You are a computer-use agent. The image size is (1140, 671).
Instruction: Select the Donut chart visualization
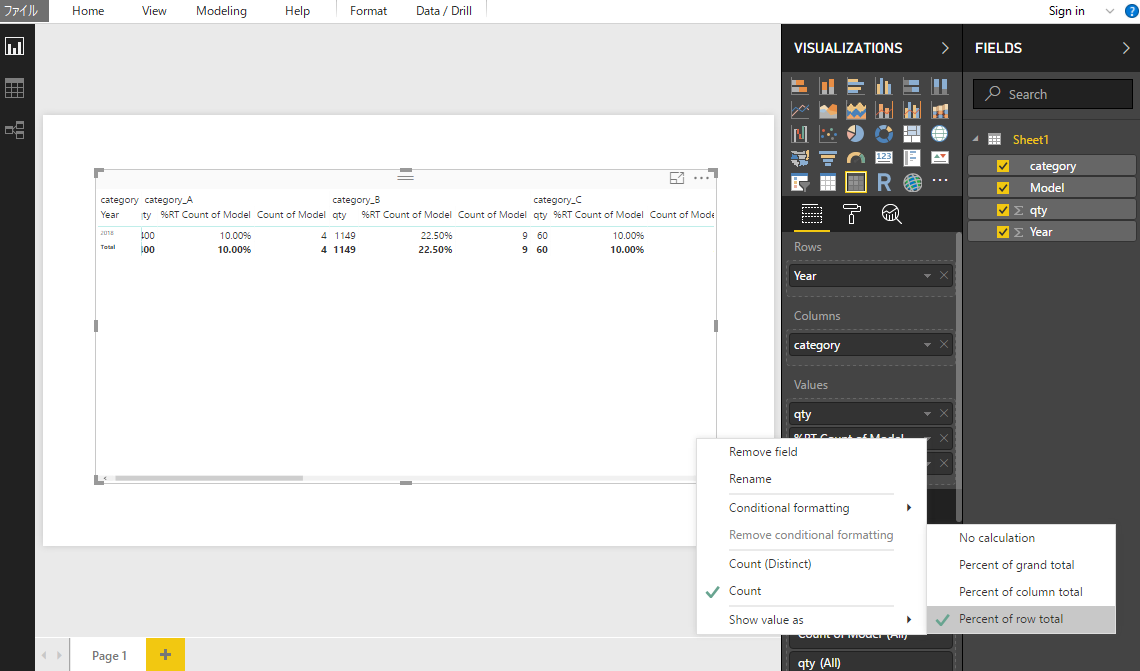point(883,134)
